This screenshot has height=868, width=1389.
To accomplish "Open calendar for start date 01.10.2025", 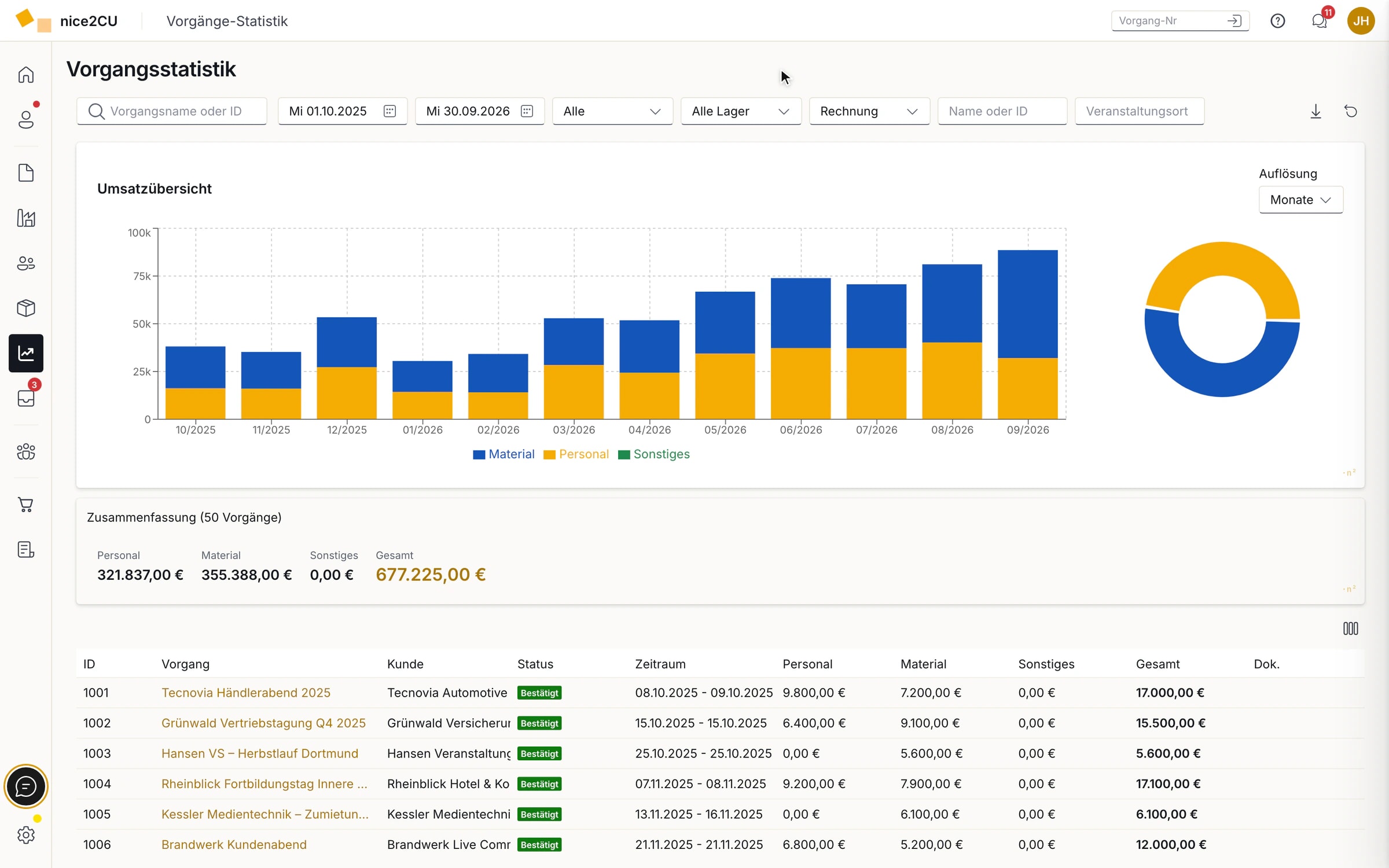I will coord(390,111).
